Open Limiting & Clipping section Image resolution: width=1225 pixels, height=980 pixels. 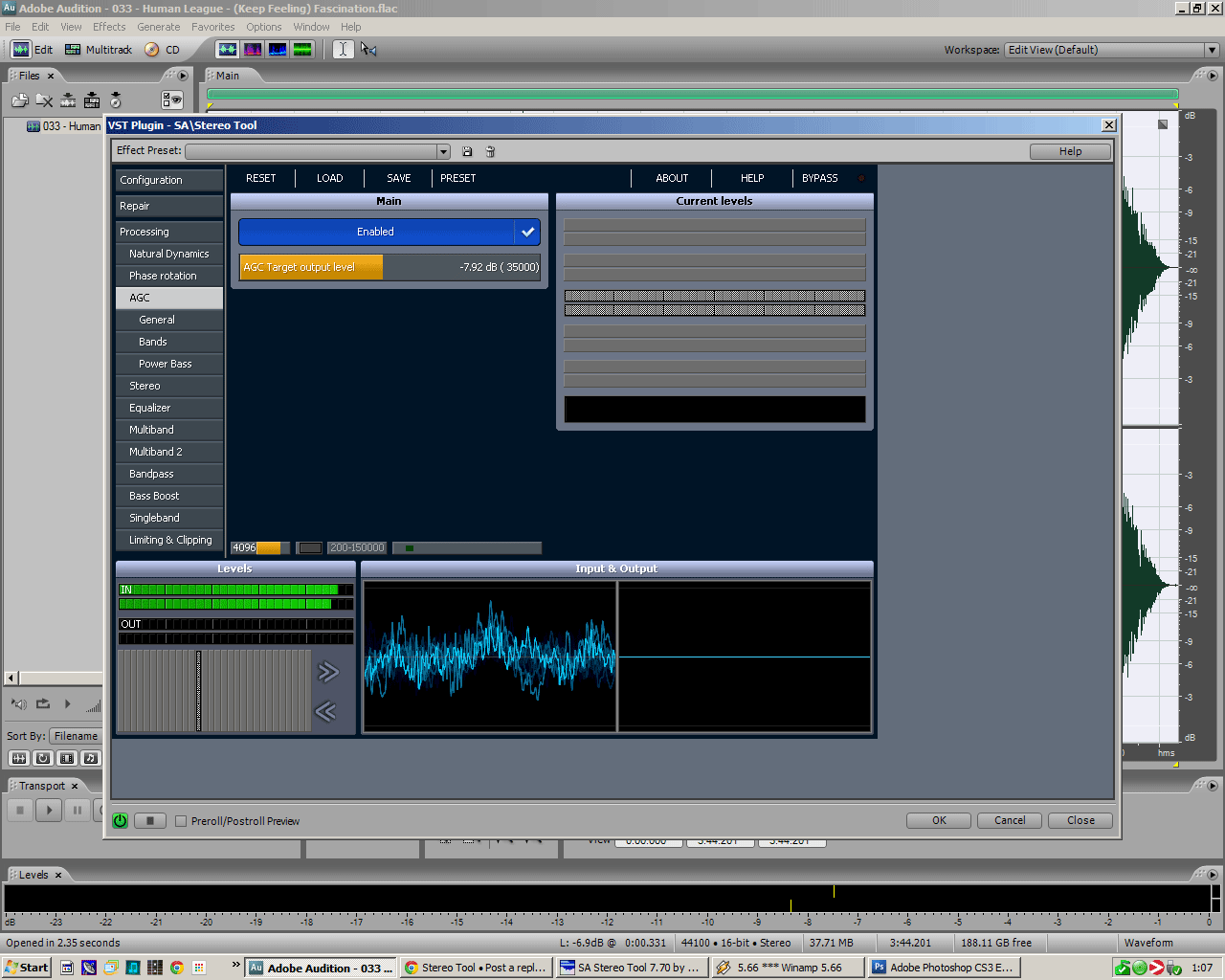click(x=169, y=540)
